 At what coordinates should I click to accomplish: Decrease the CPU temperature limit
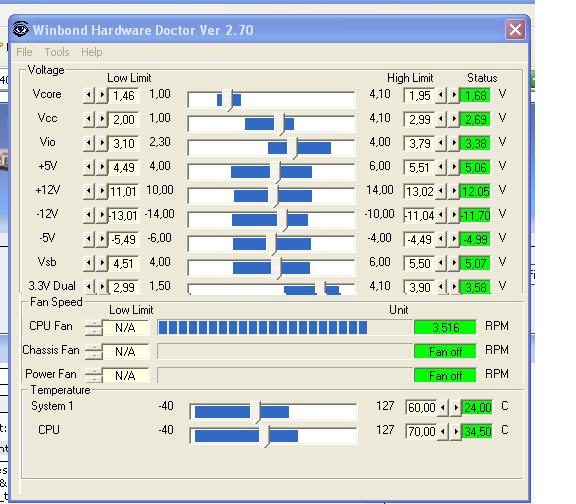(443, 431)
